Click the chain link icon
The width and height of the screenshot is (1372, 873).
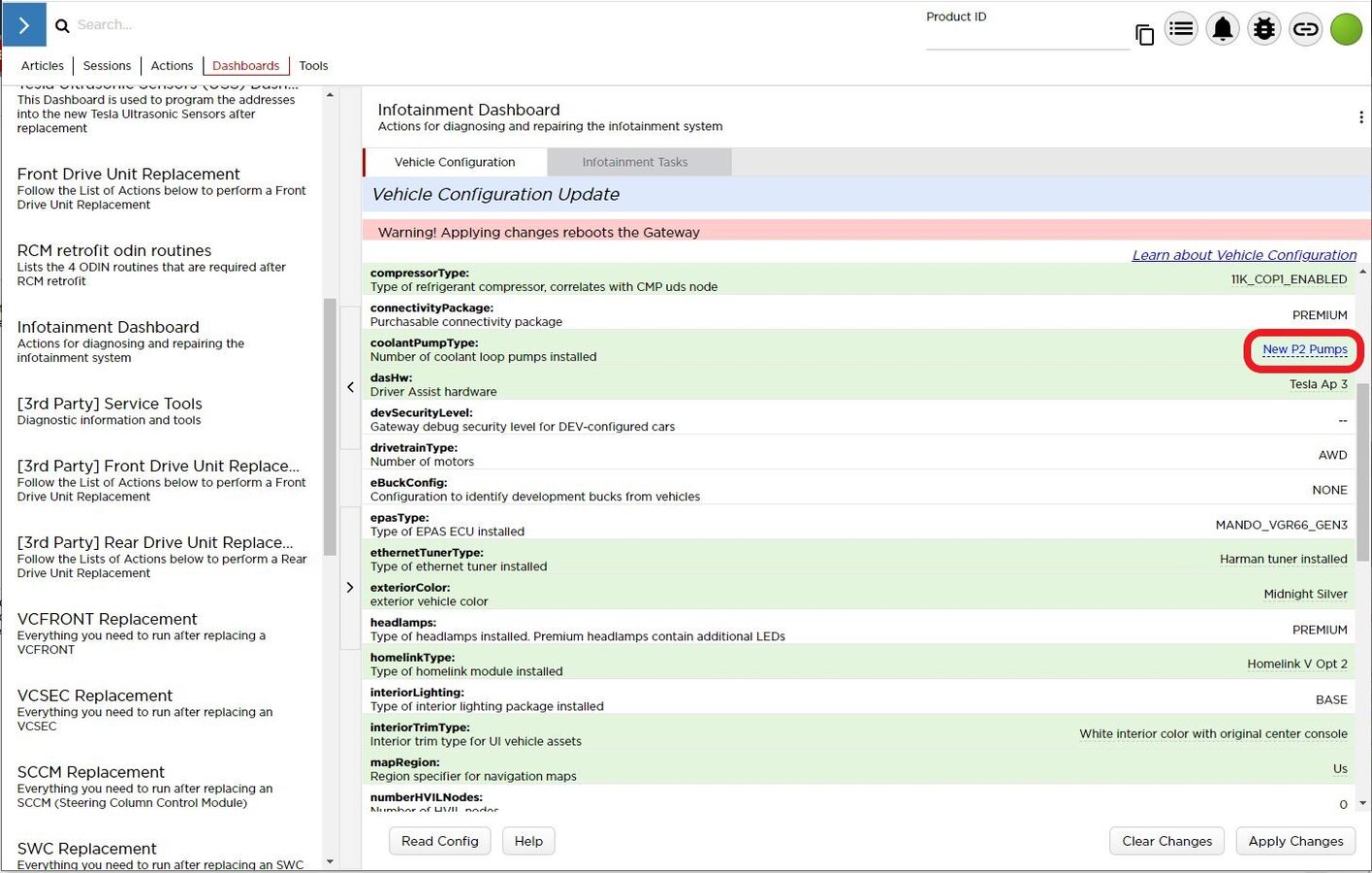point(1306,29)
